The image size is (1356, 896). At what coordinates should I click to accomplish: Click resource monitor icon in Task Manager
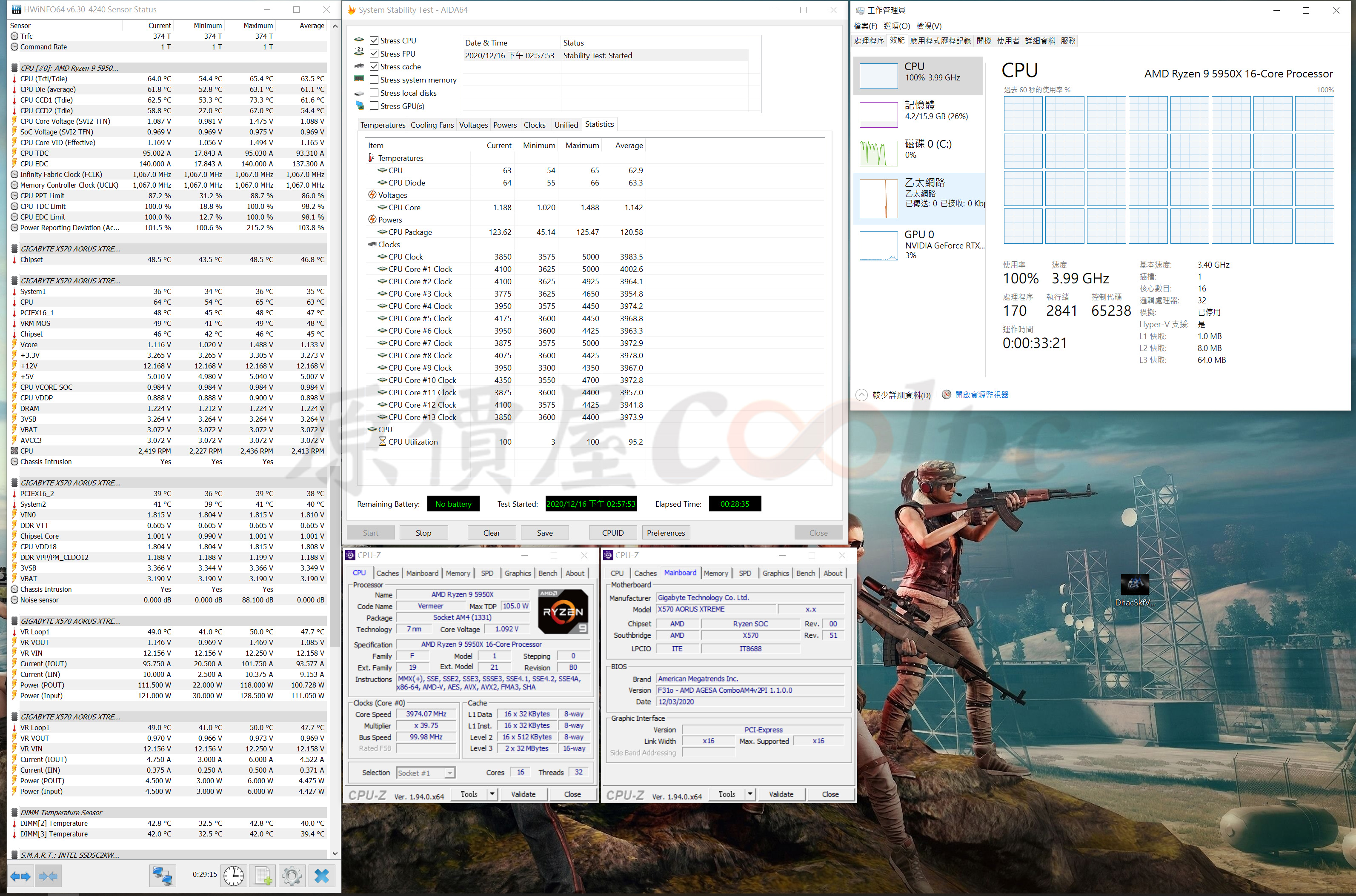tap(946, 395)
